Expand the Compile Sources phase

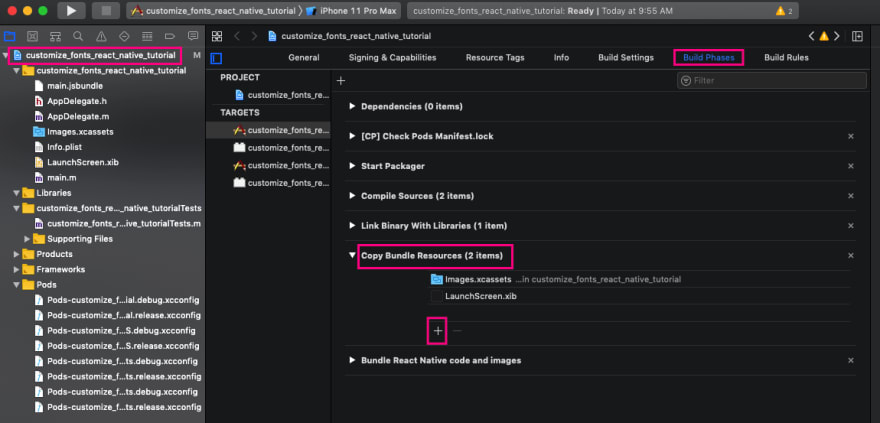(x=352, y=196)
